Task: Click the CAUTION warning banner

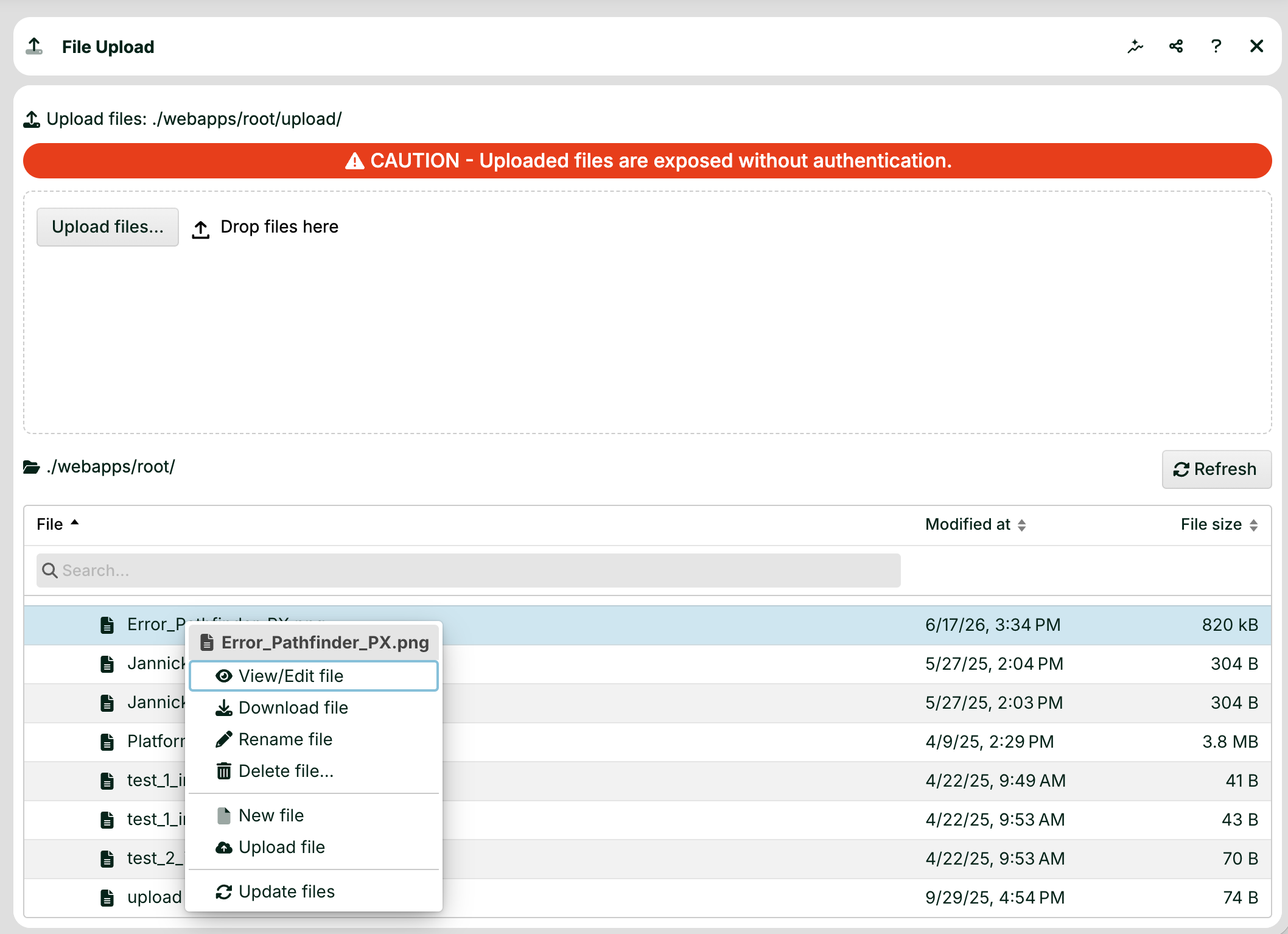Action: 648,161
